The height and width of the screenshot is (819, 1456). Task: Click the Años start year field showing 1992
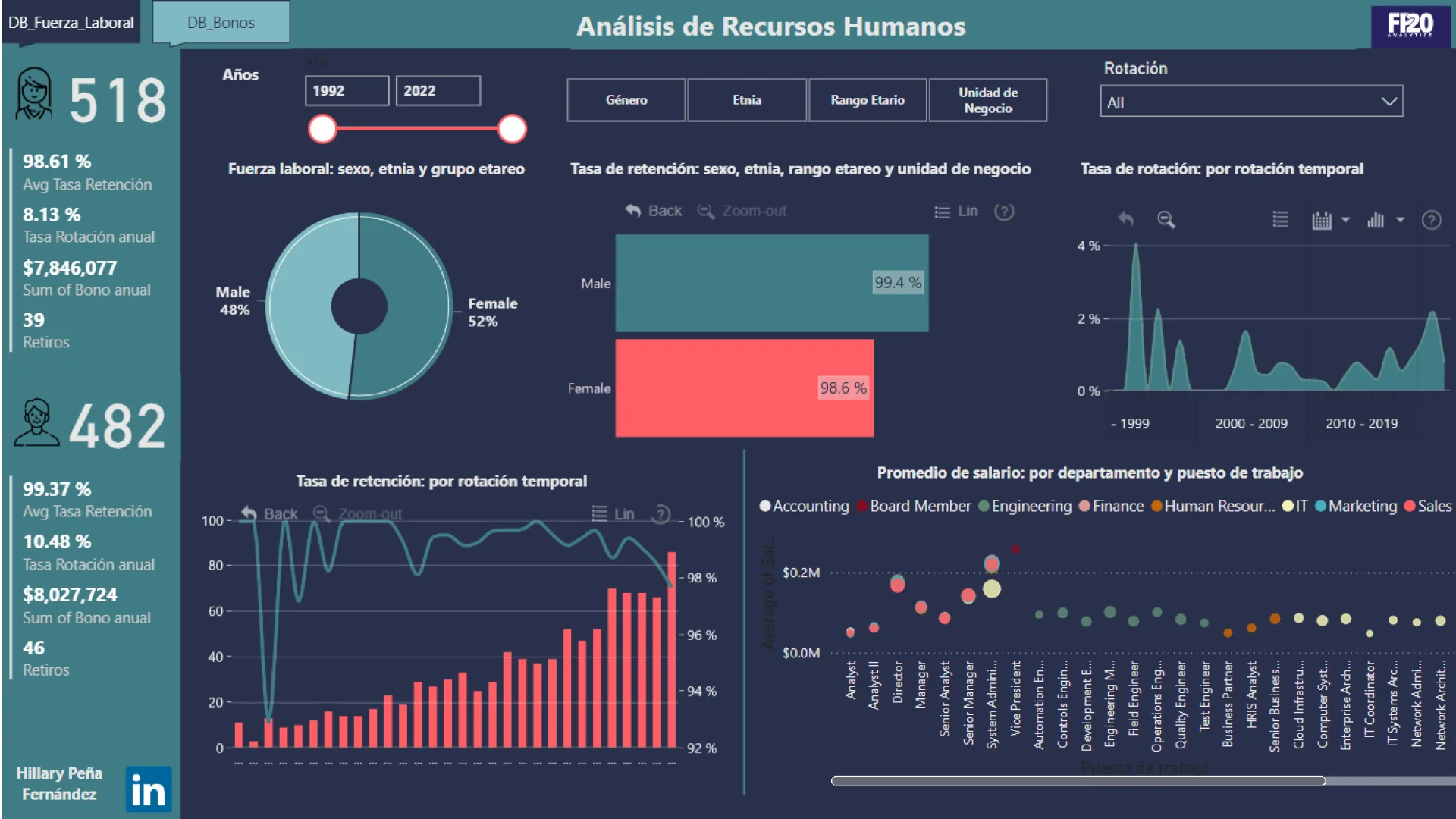(347, 91)
